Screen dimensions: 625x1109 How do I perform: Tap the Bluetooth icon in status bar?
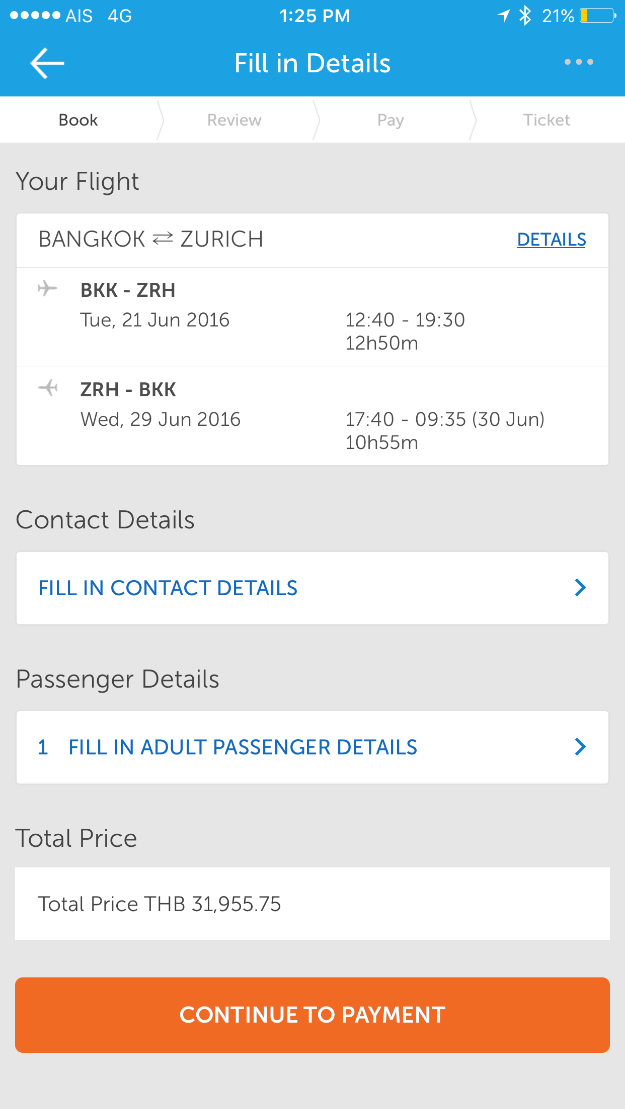(525, 16)
